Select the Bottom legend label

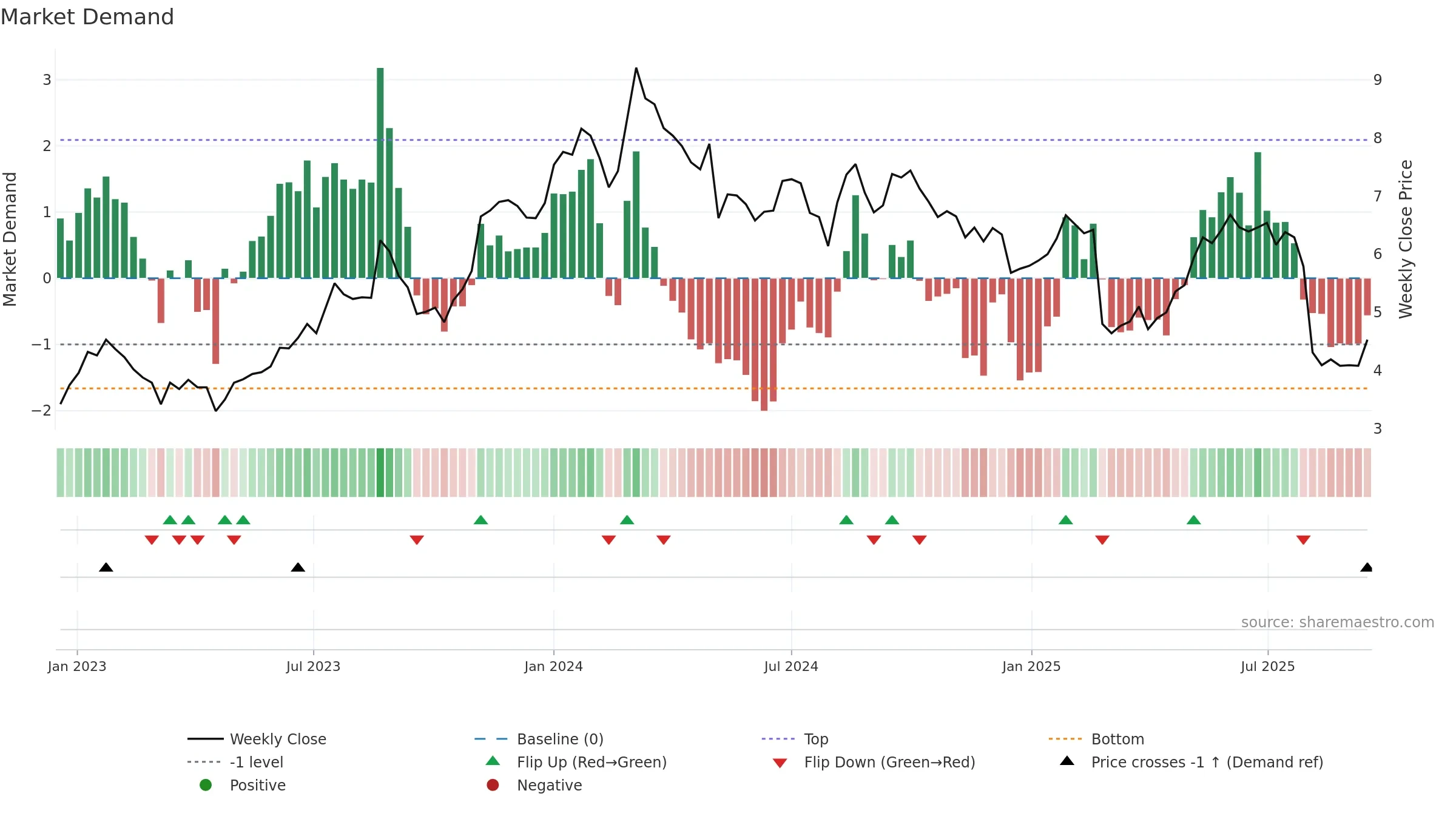click(1117, 739)
